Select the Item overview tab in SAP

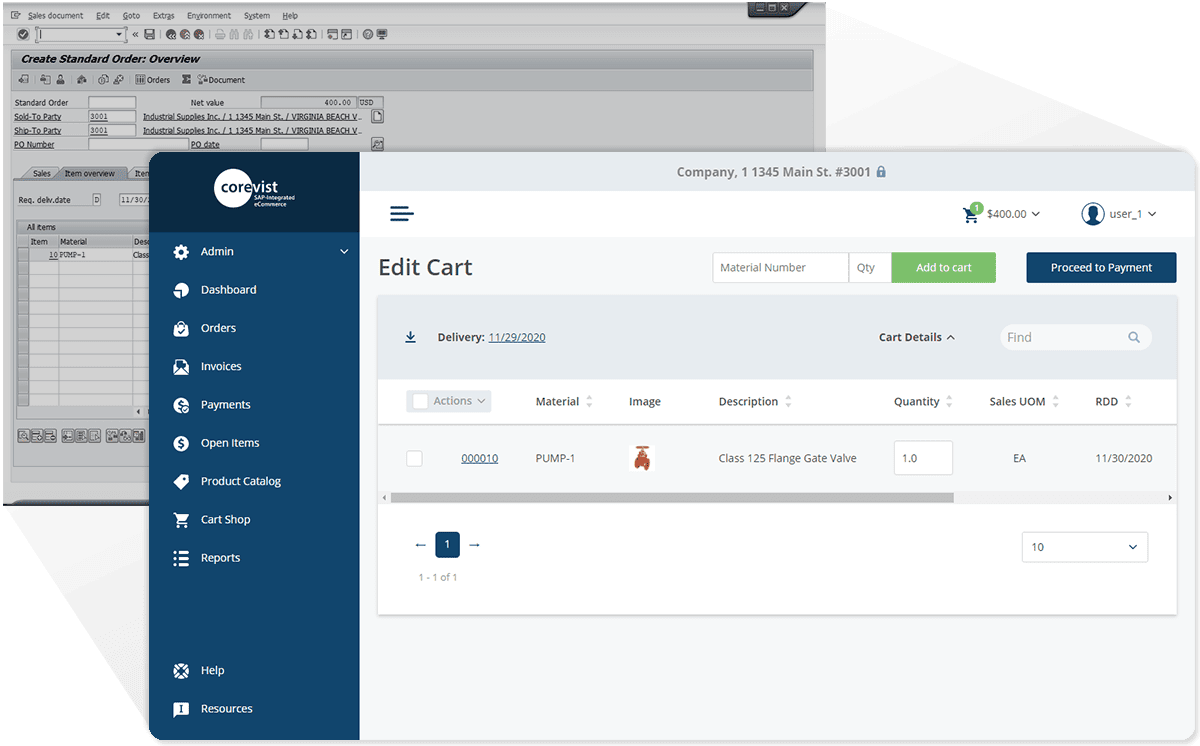[x=90, y=174]
